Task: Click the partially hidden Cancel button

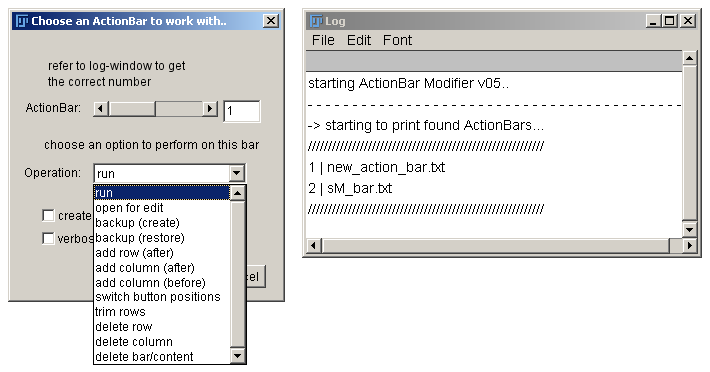Action: (255, 277)
